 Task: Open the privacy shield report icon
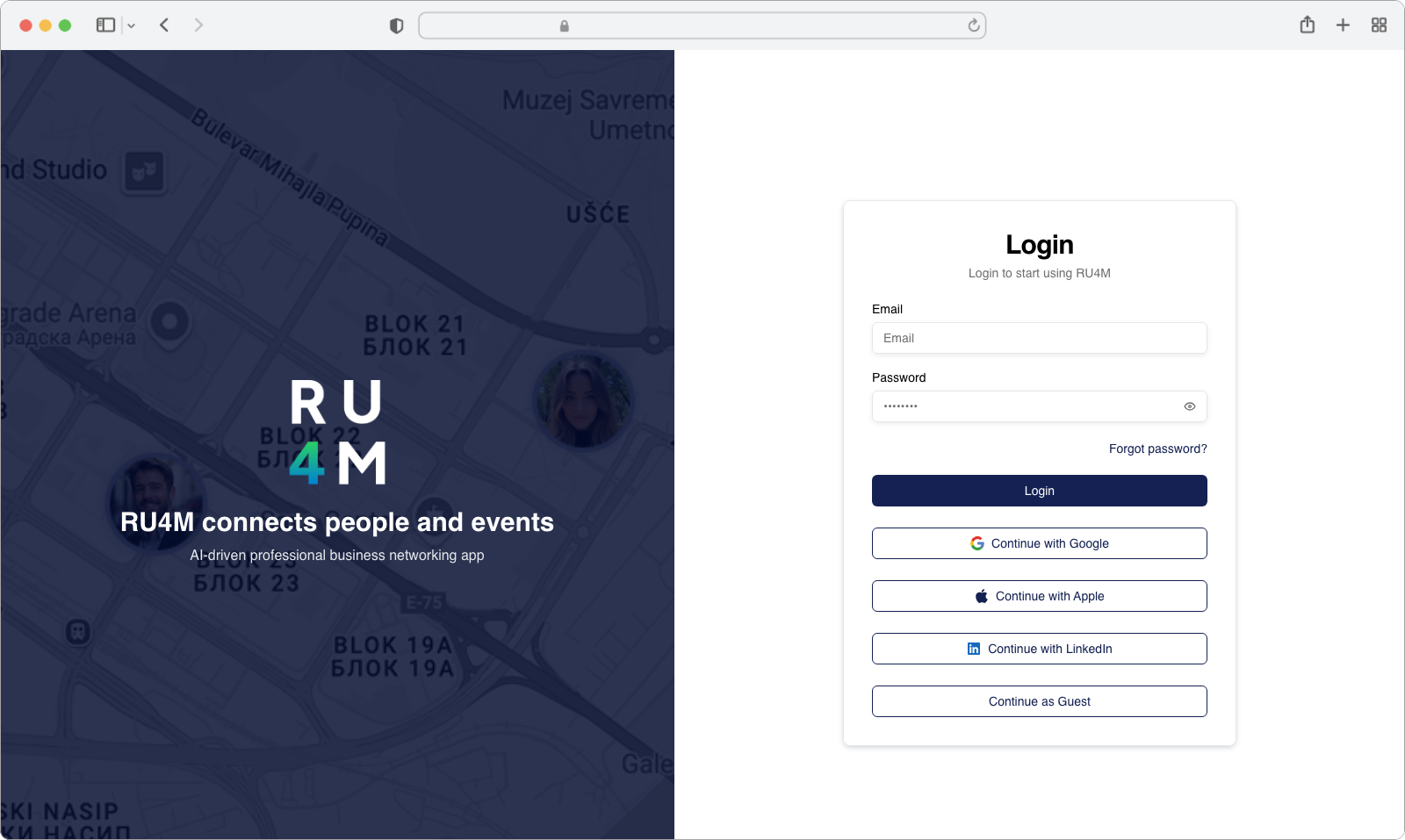click(x=396, y=26)
